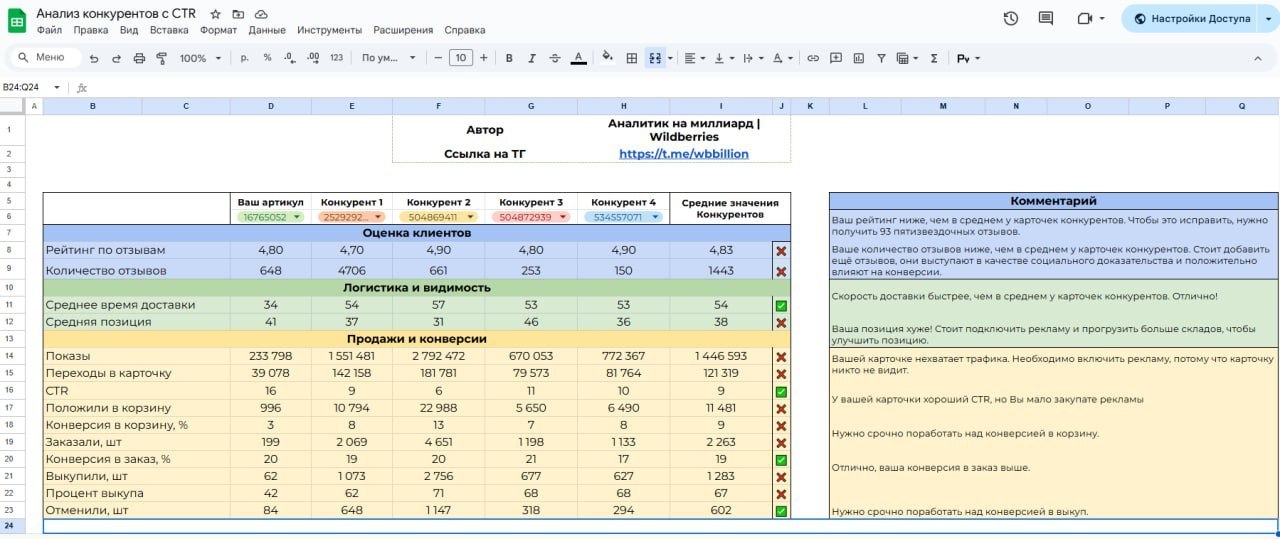Insert comment from toolbar
The image size is (1280, 539).
(836, 58)
